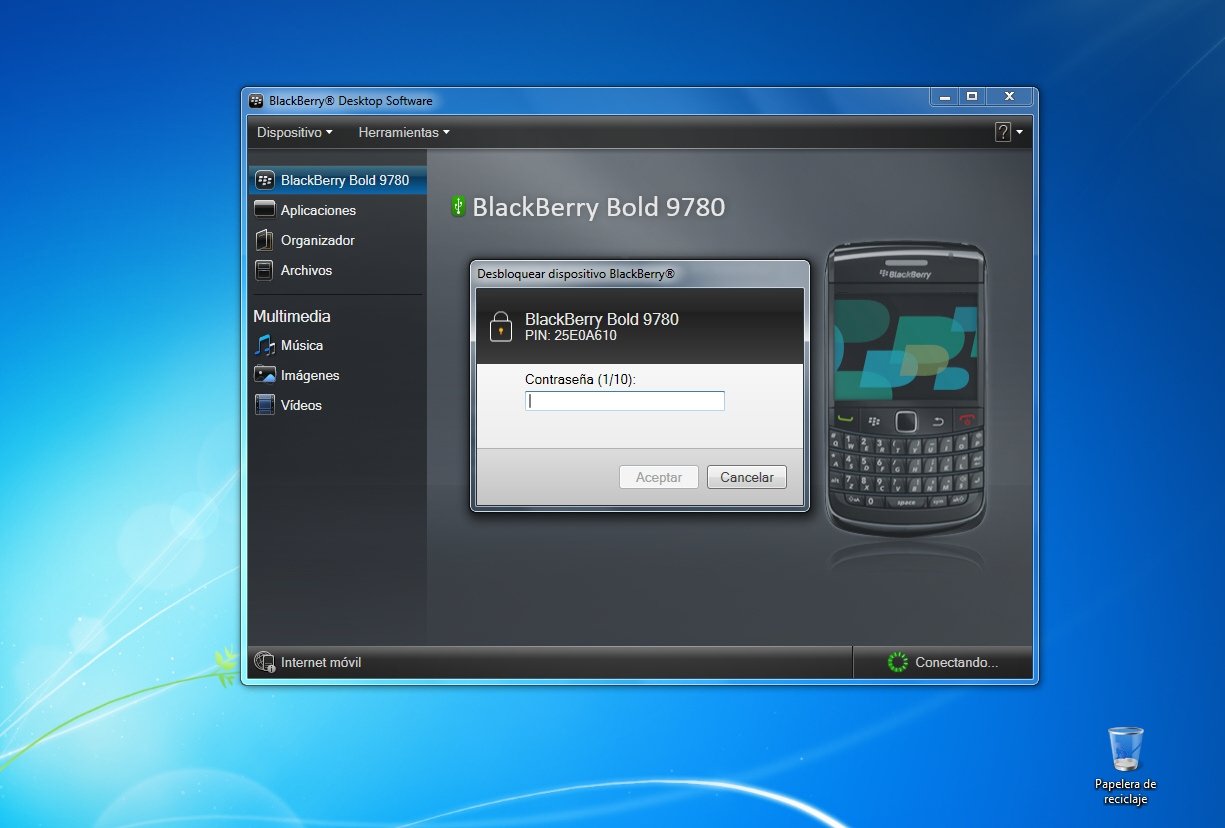Open the Organizador icon in sidebar

[265, 240]
